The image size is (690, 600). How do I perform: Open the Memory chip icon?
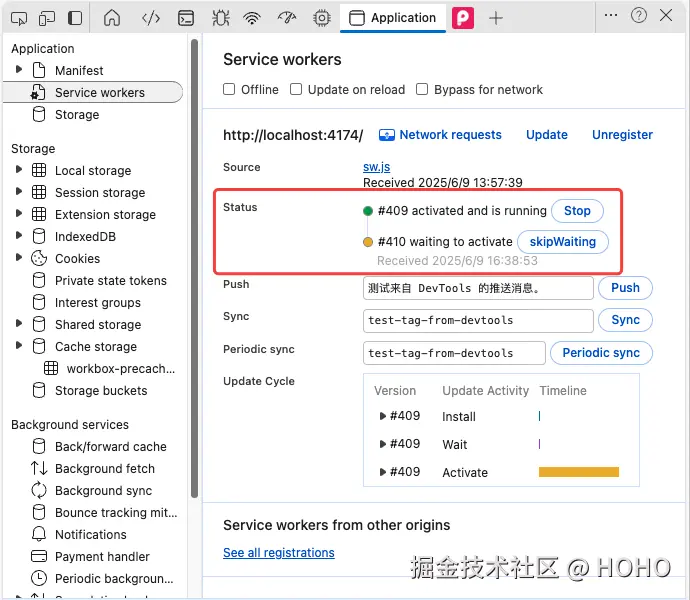tap(322, 18)
